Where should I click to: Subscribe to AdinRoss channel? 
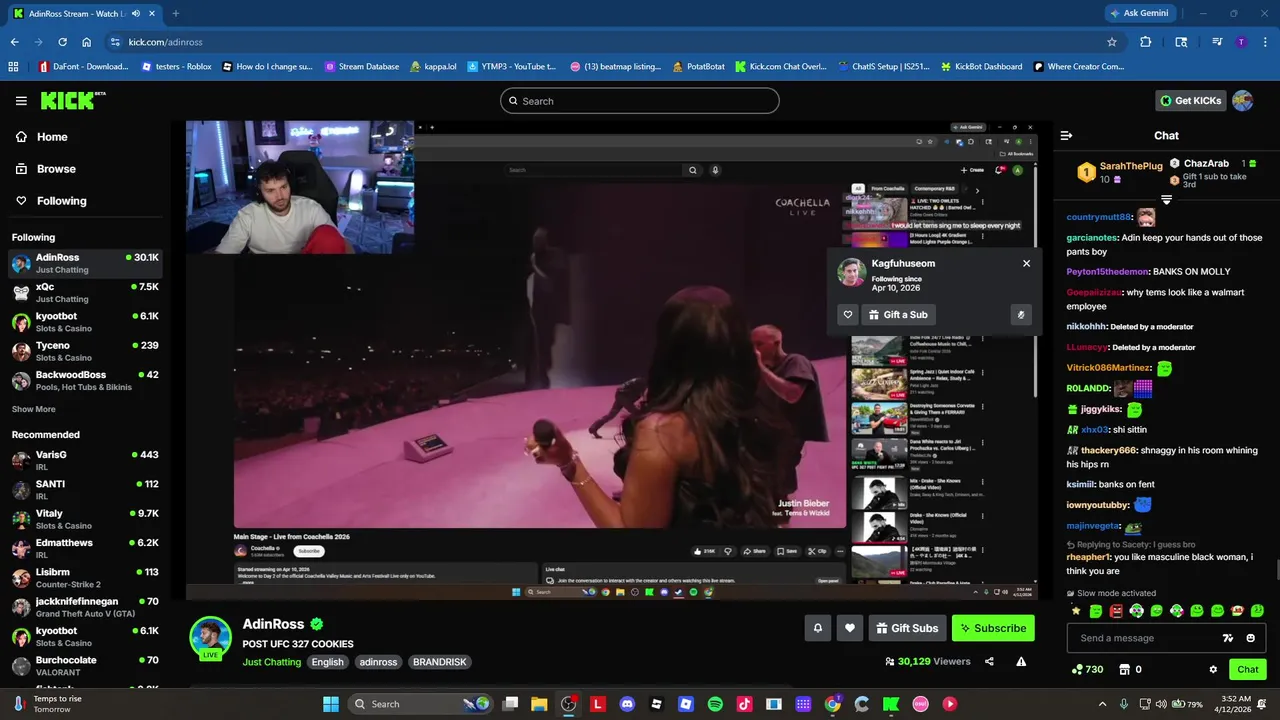coord(993,628)
